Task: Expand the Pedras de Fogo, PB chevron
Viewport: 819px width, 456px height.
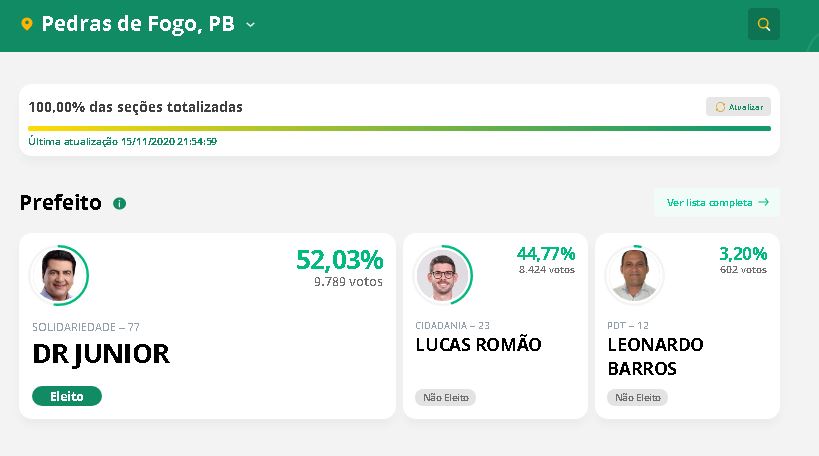Action: coord(250,24)
